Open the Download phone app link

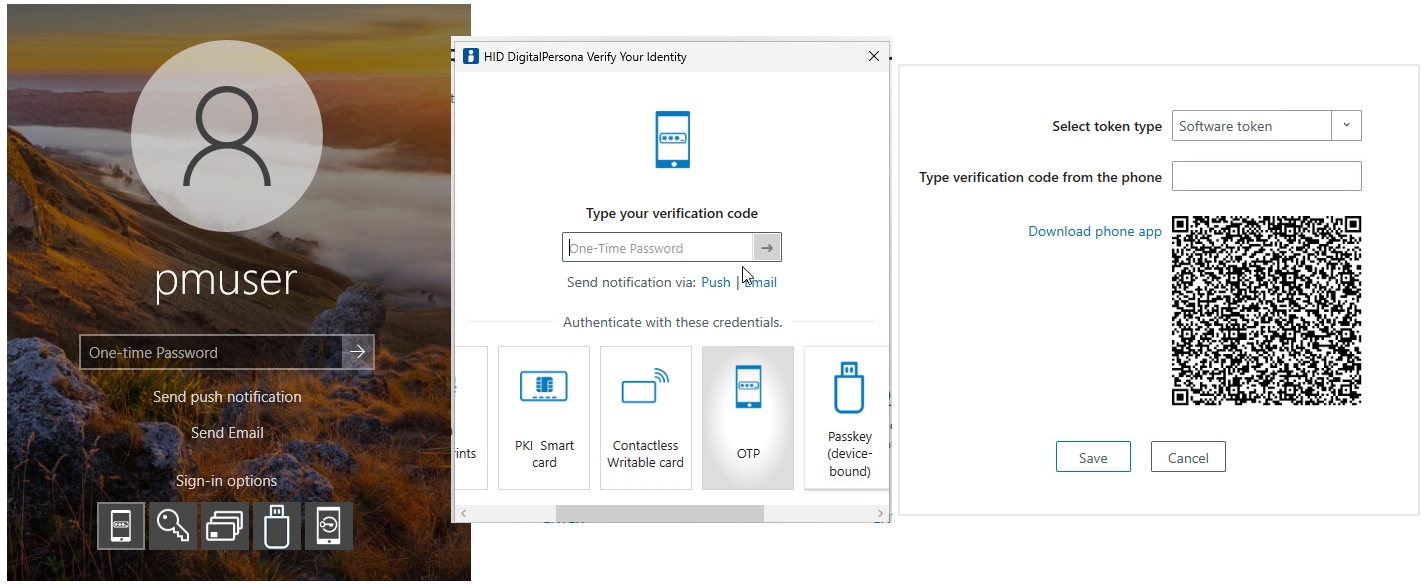pos(1094,231)
